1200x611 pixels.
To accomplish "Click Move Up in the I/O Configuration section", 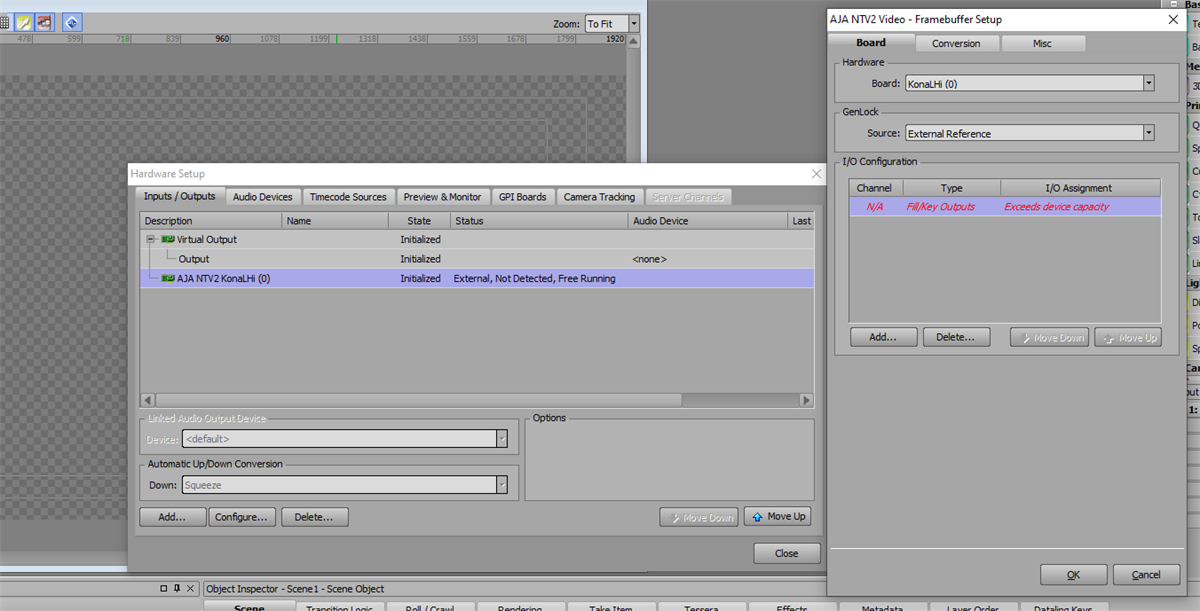I will 1128,338.
